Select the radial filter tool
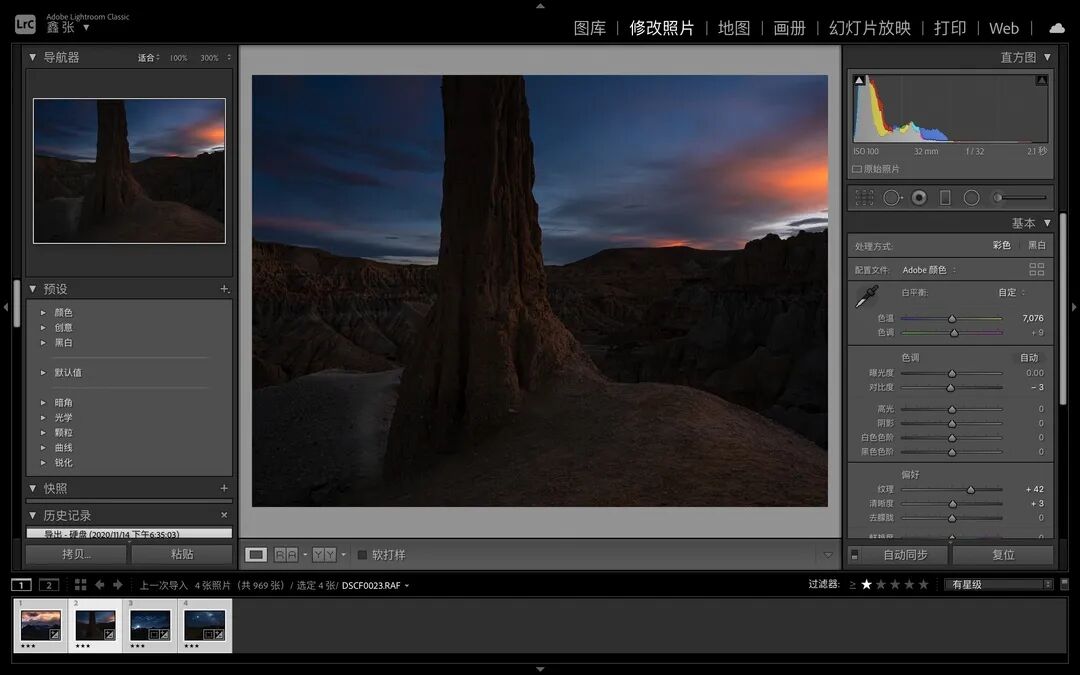Viewport: 1080px width, 675px height. (971, 198)
